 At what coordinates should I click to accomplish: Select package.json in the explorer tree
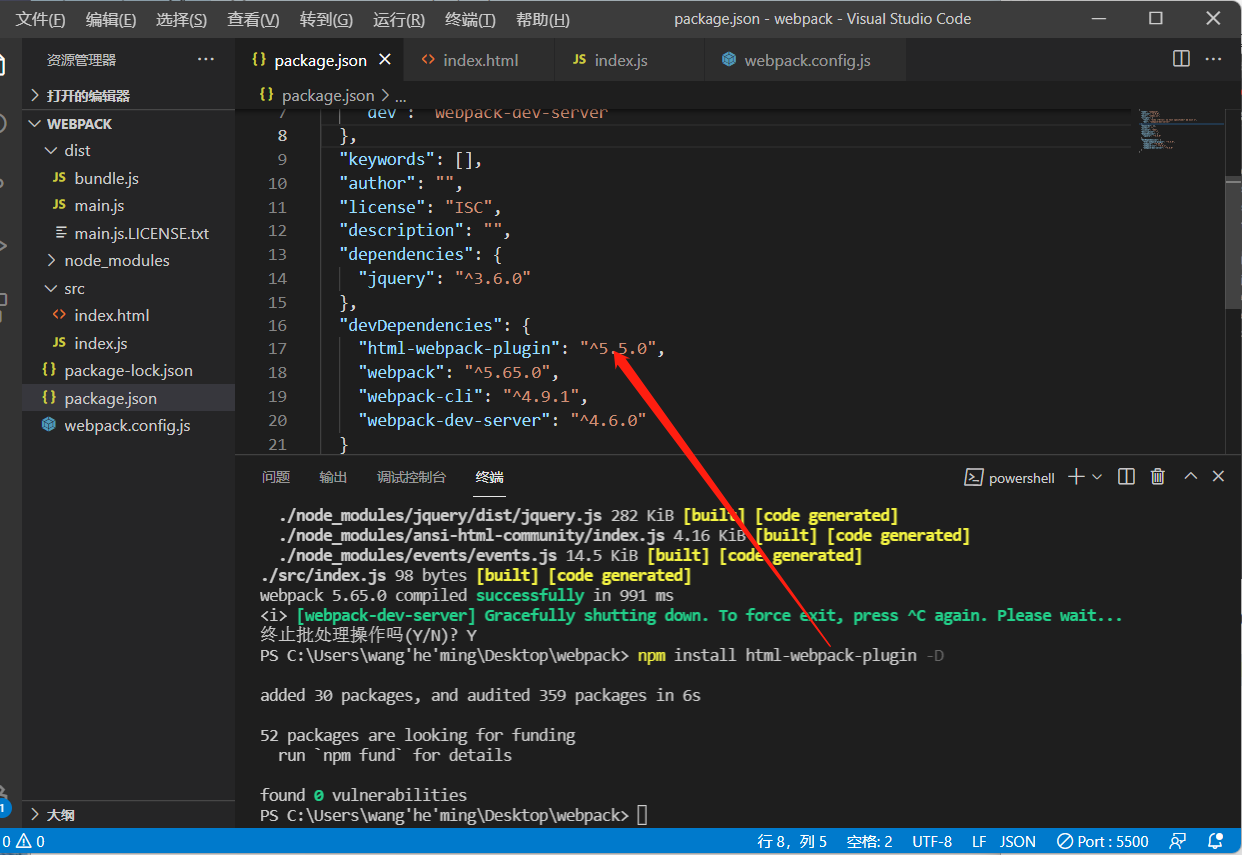128,398
